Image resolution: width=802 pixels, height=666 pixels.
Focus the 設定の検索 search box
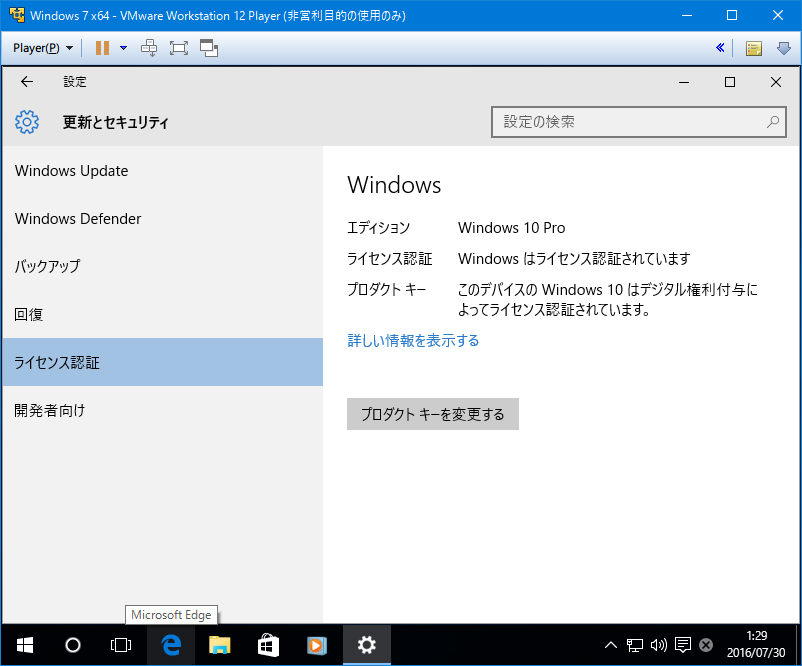(638, 122)
